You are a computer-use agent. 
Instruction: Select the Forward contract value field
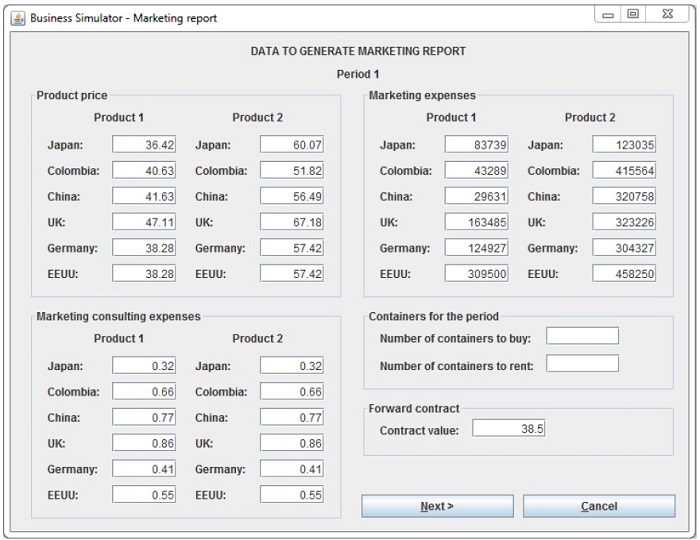(x=508, y=428)
